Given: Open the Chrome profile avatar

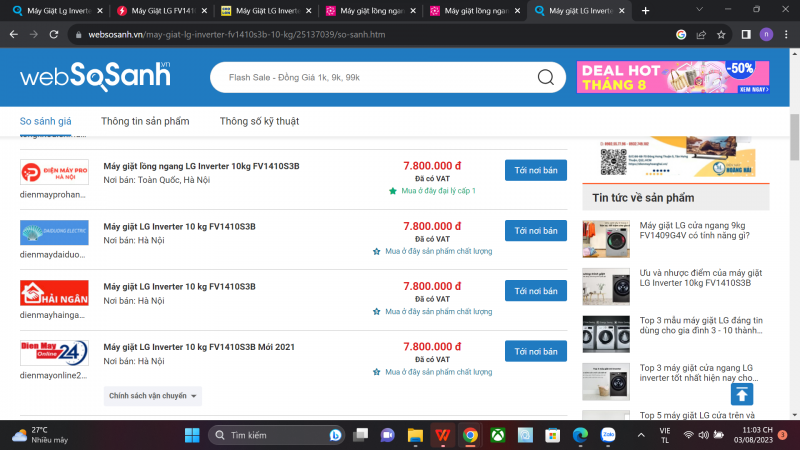Looking at the screenshot, I should [766, 34].
